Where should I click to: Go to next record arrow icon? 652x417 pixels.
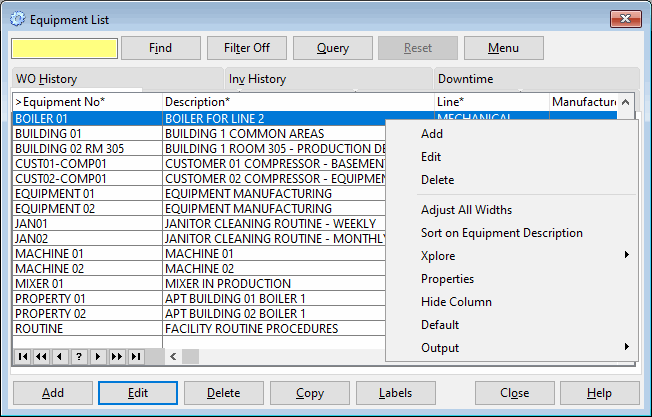pyautogui.click(x=97, y=356)
